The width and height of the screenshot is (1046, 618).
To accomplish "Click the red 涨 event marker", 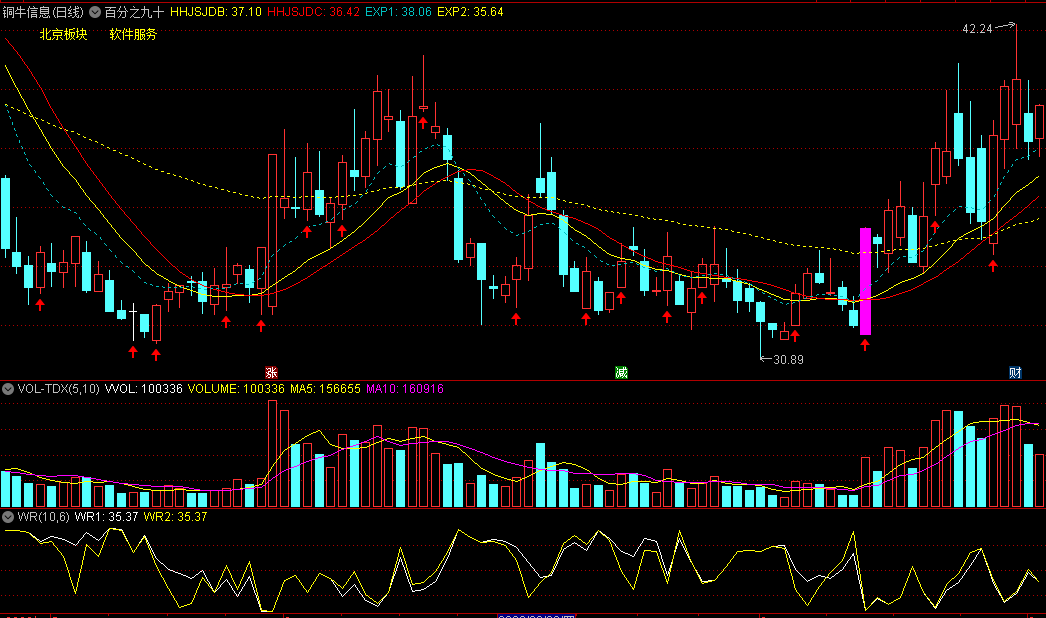I will click(271, 372).
